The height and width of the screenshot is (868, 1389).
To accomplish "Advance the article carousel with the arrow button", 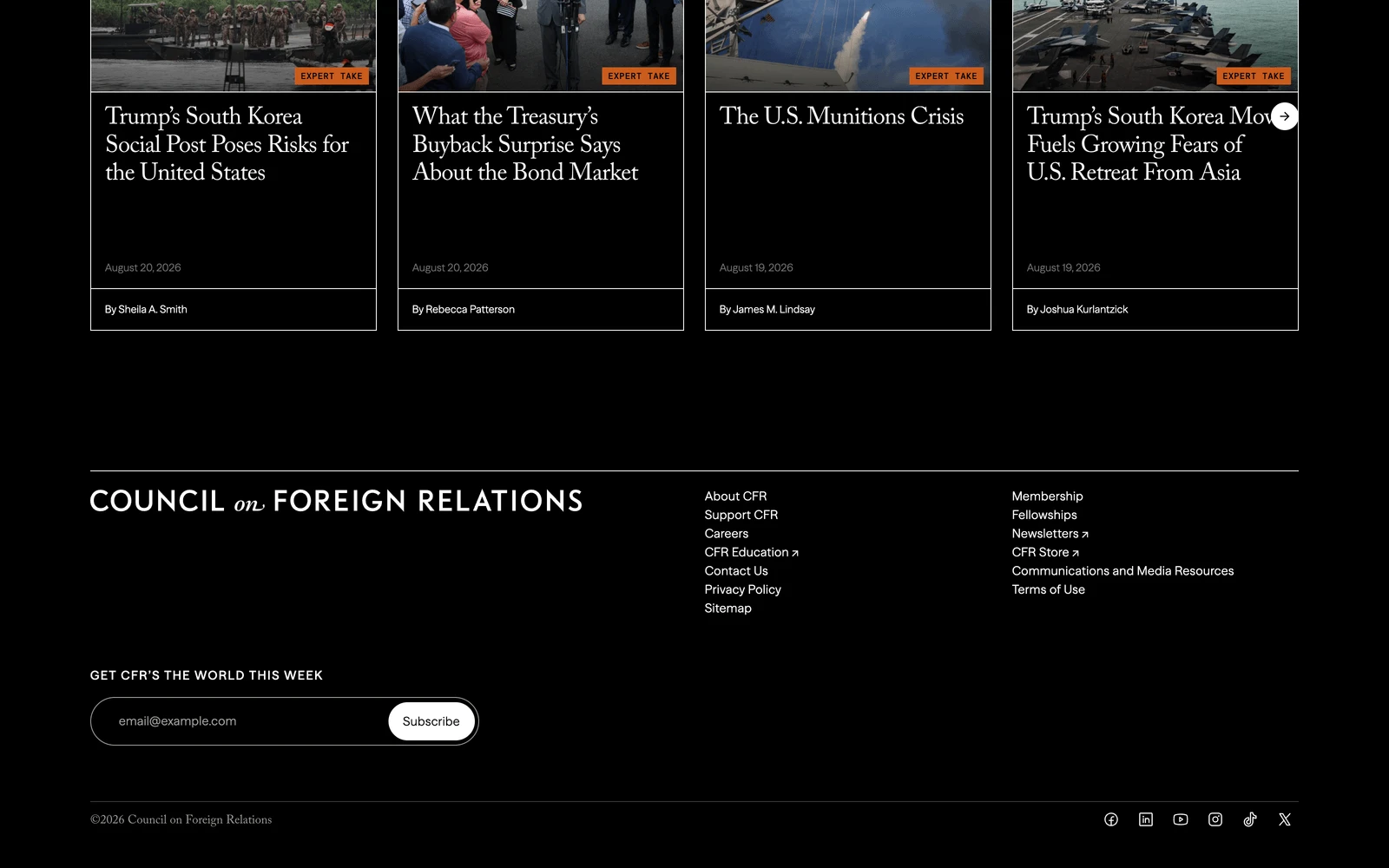I will tap(1285, 116).
